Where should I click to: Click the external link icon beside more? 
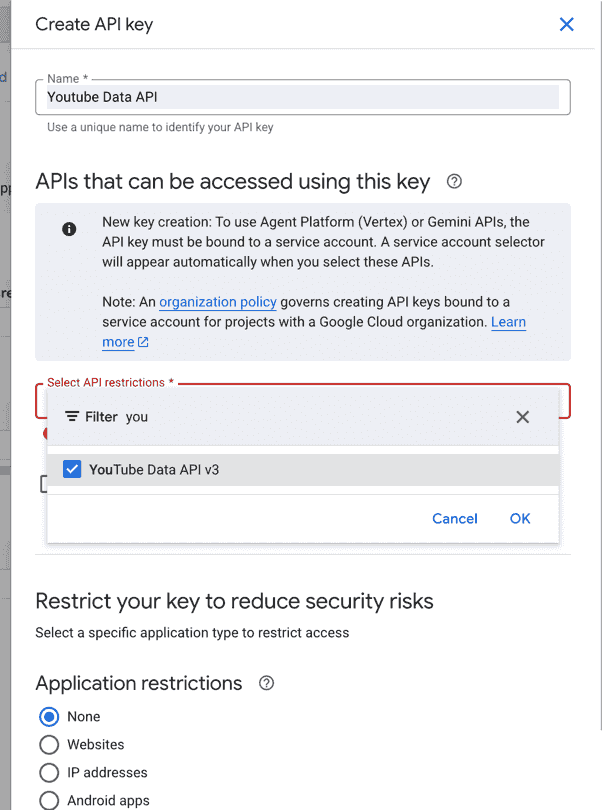pos(143,342)
